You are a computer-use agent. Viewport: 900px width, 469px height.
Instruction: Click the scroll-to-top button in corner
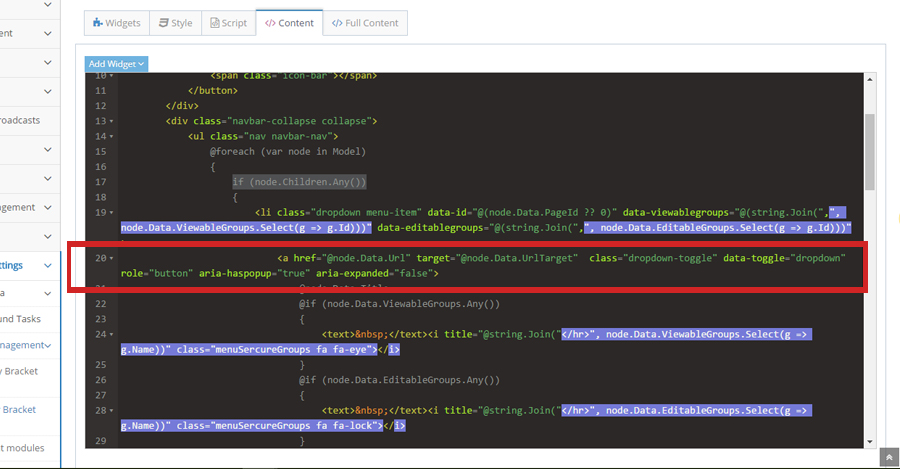pos(888,457)
